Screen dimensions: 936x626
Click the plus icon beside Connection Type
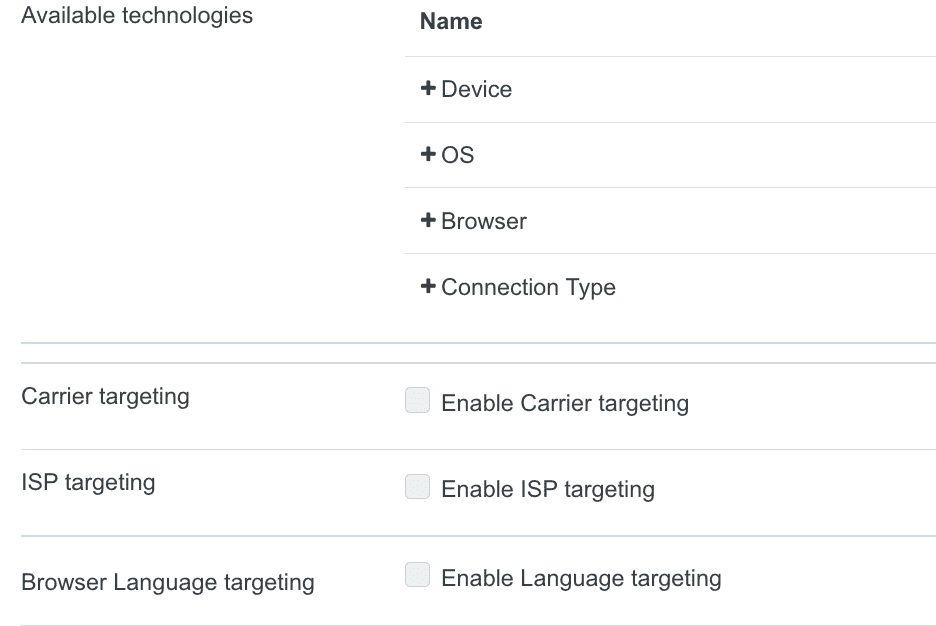(429, 287)
